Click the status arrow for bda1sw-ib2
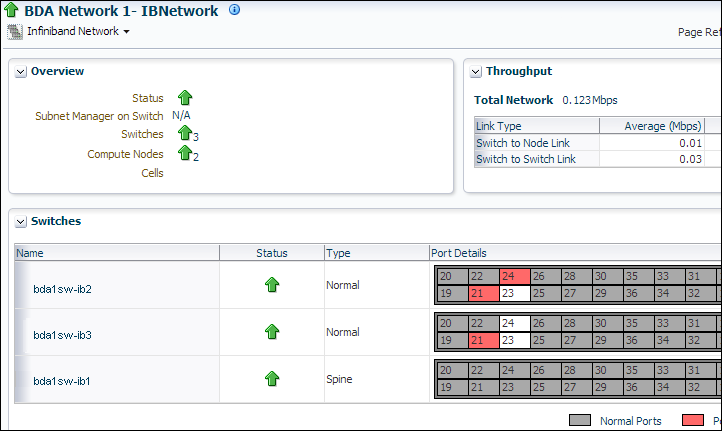 272,285
